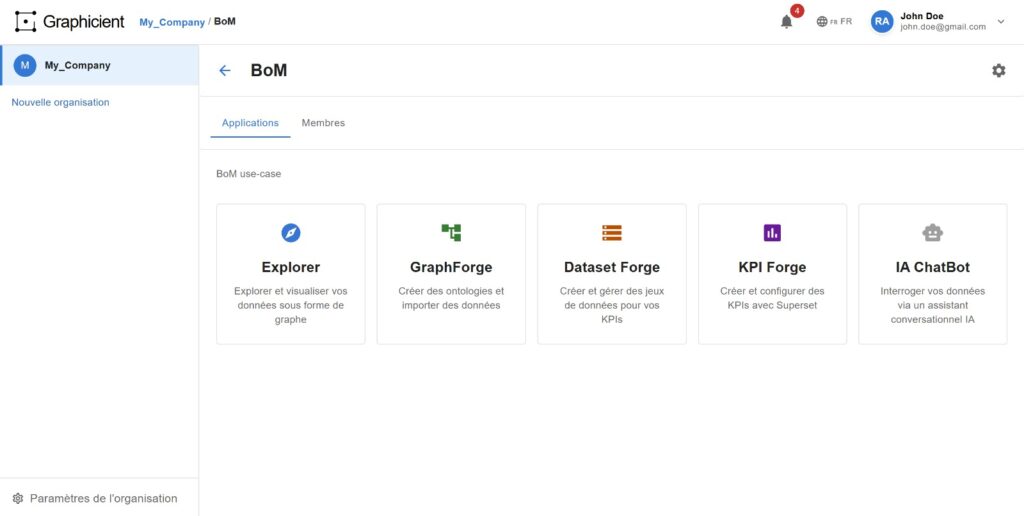Screen dimensions: 1024x516
Task: Open BoM settings with the gear icon
Action: coord(998,71)
